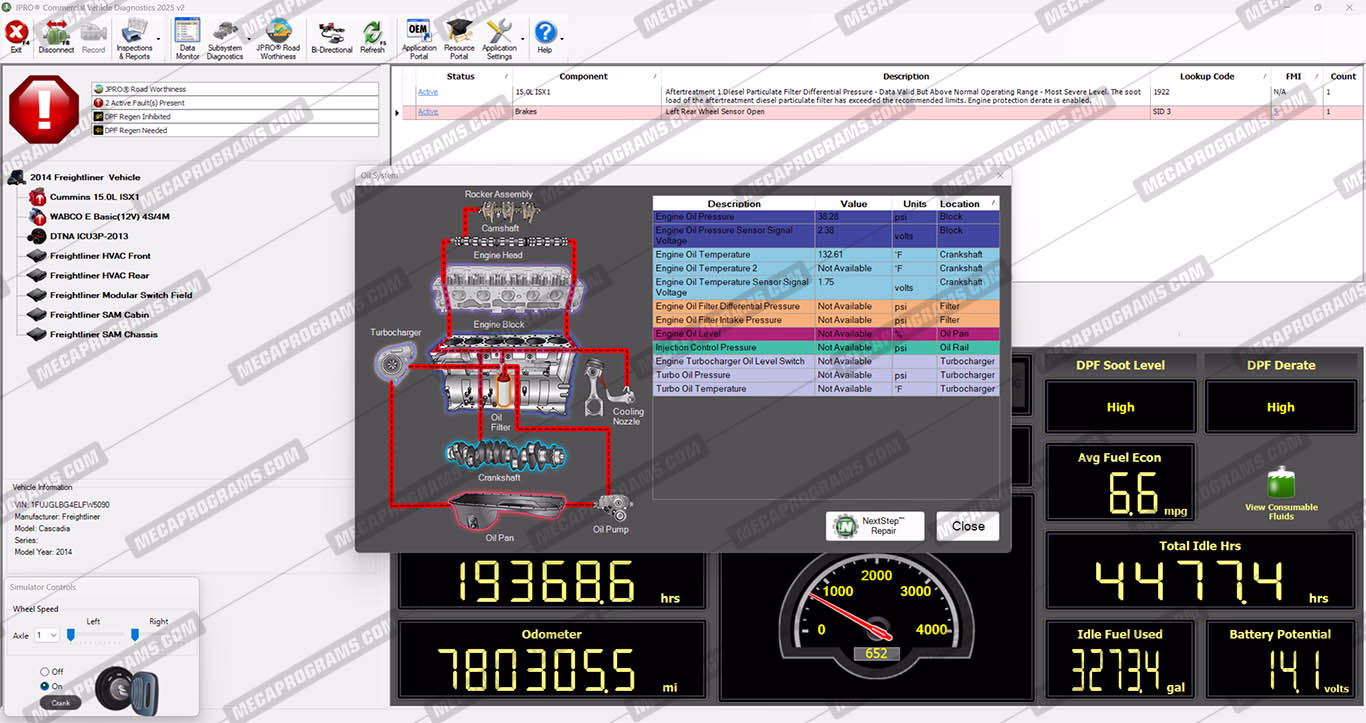Select Freightliner HVAC Front component
The height and width of the screenshot is (723, 1366).
click(100, 256)
